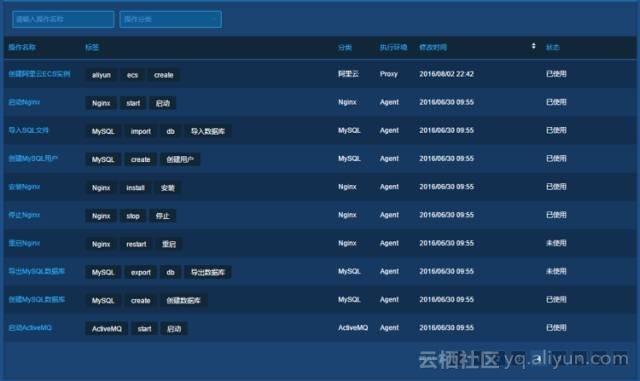
Task: Click the 状态 column header
Action: (553, 47)
